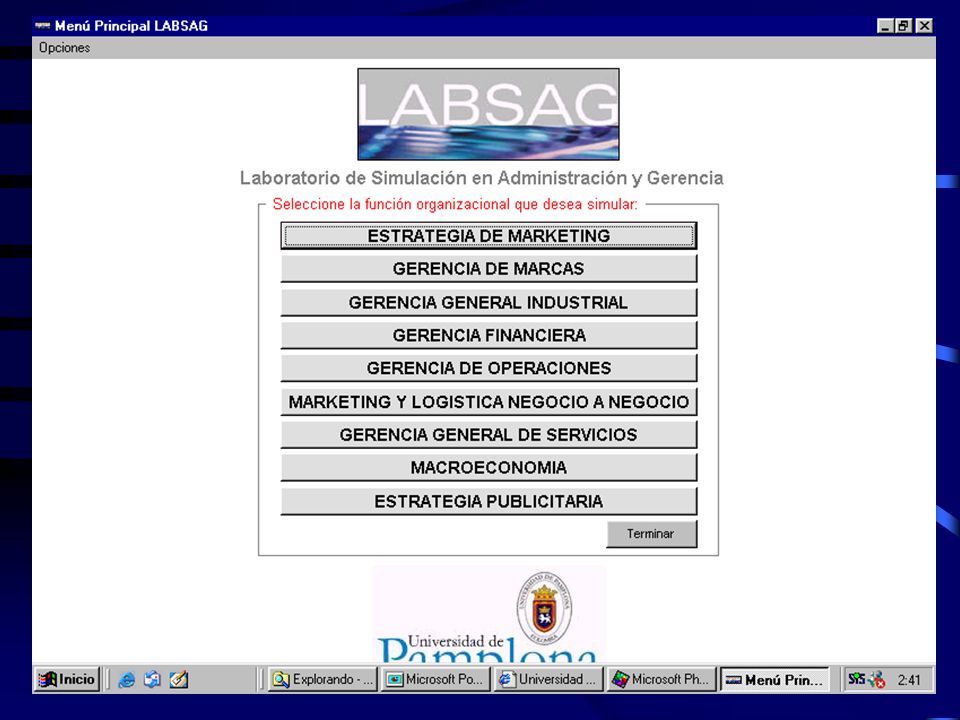The height and width of the screenshot is (720, 960).
Task: Click the Menú Principal LABSAG title icon
Action: [42, 26]
